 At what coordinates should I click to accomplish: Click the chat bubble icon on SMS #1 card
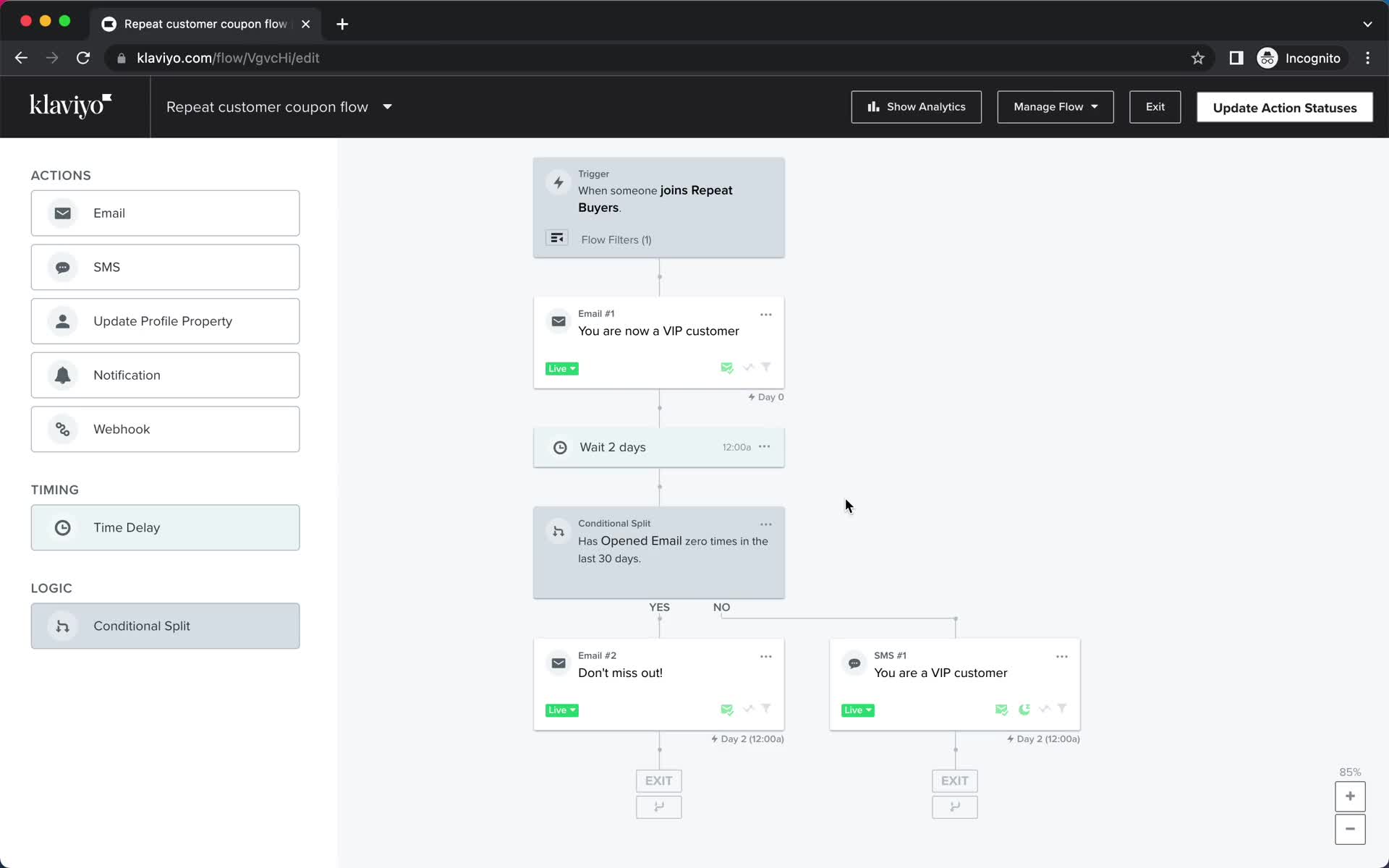[854, 663]
